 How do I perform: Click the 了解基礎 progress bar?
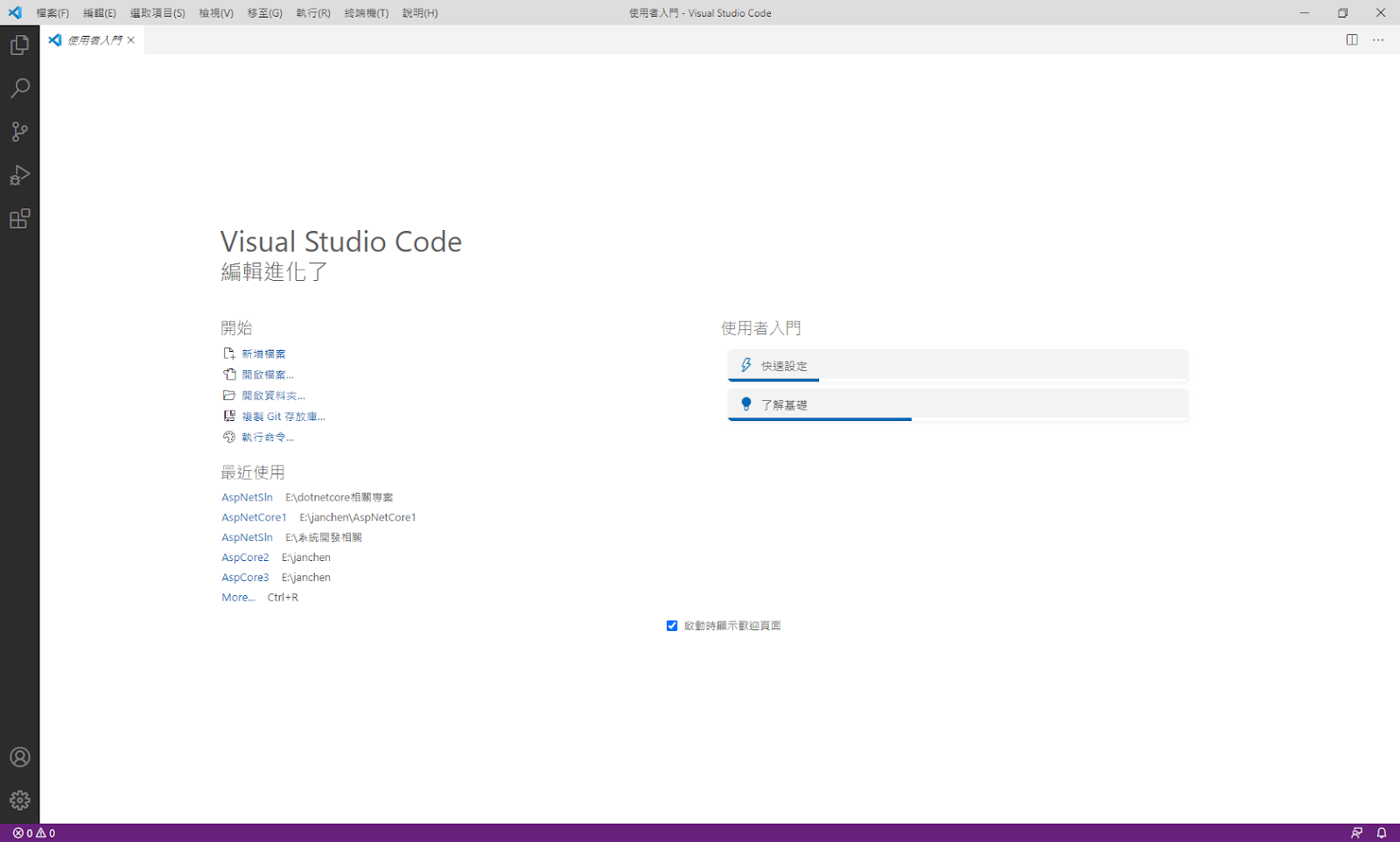tap(957, 419)
